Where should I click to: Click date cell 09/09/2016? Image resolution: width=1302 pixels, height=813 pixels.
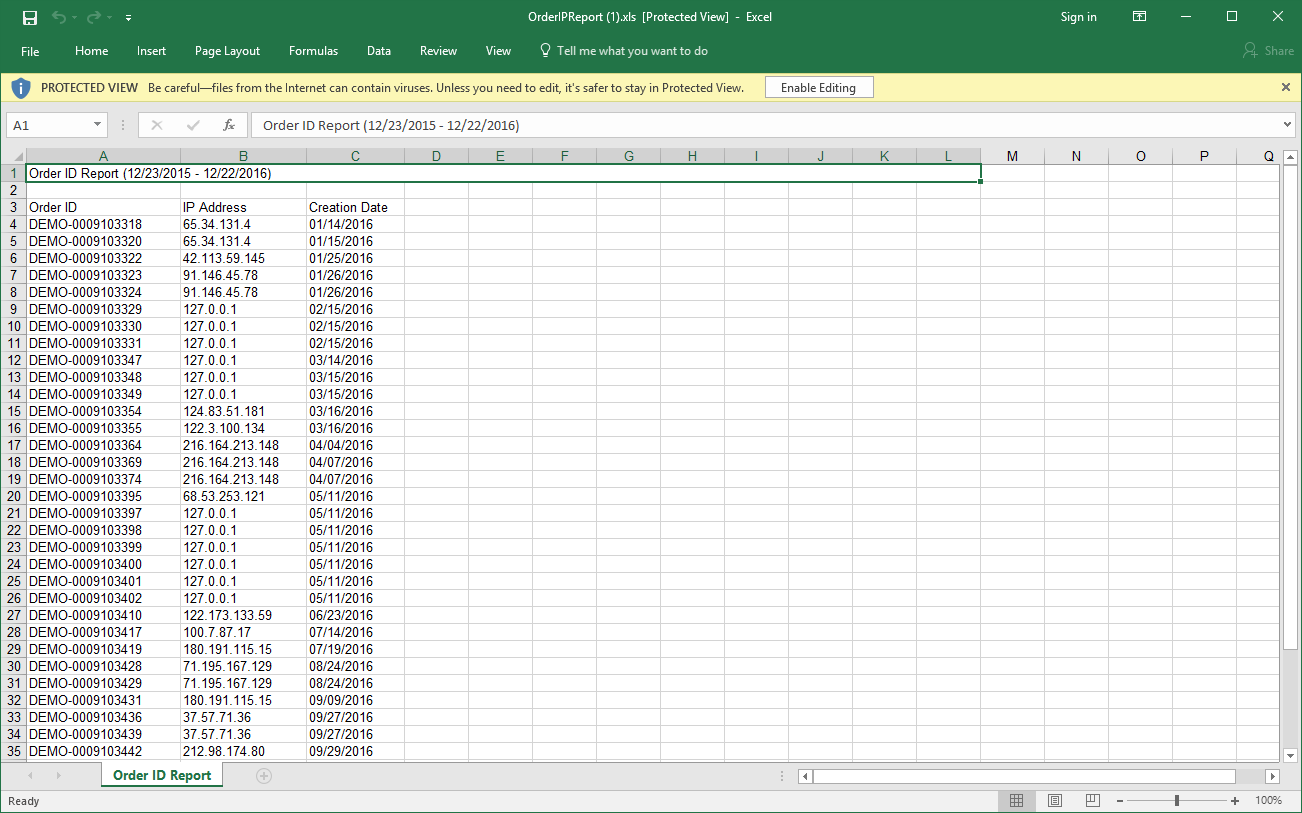355,700
